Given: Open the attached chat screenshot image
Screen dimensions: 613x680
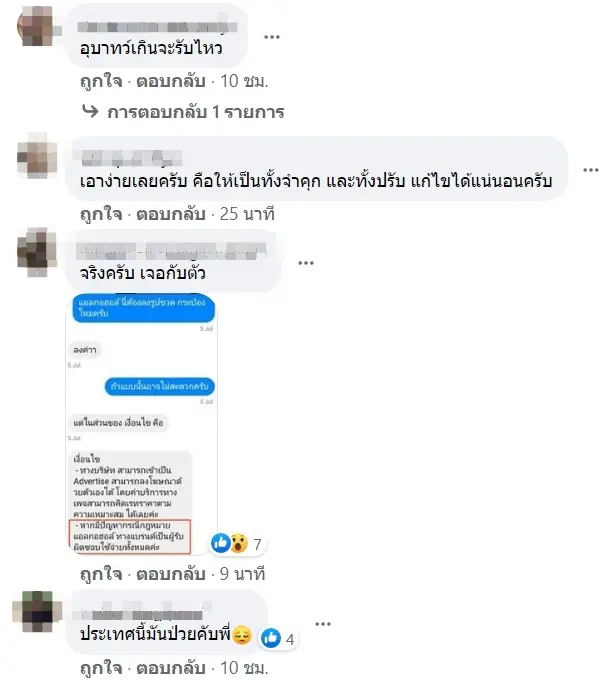Looking at the screenshot, I should [141, 424].
